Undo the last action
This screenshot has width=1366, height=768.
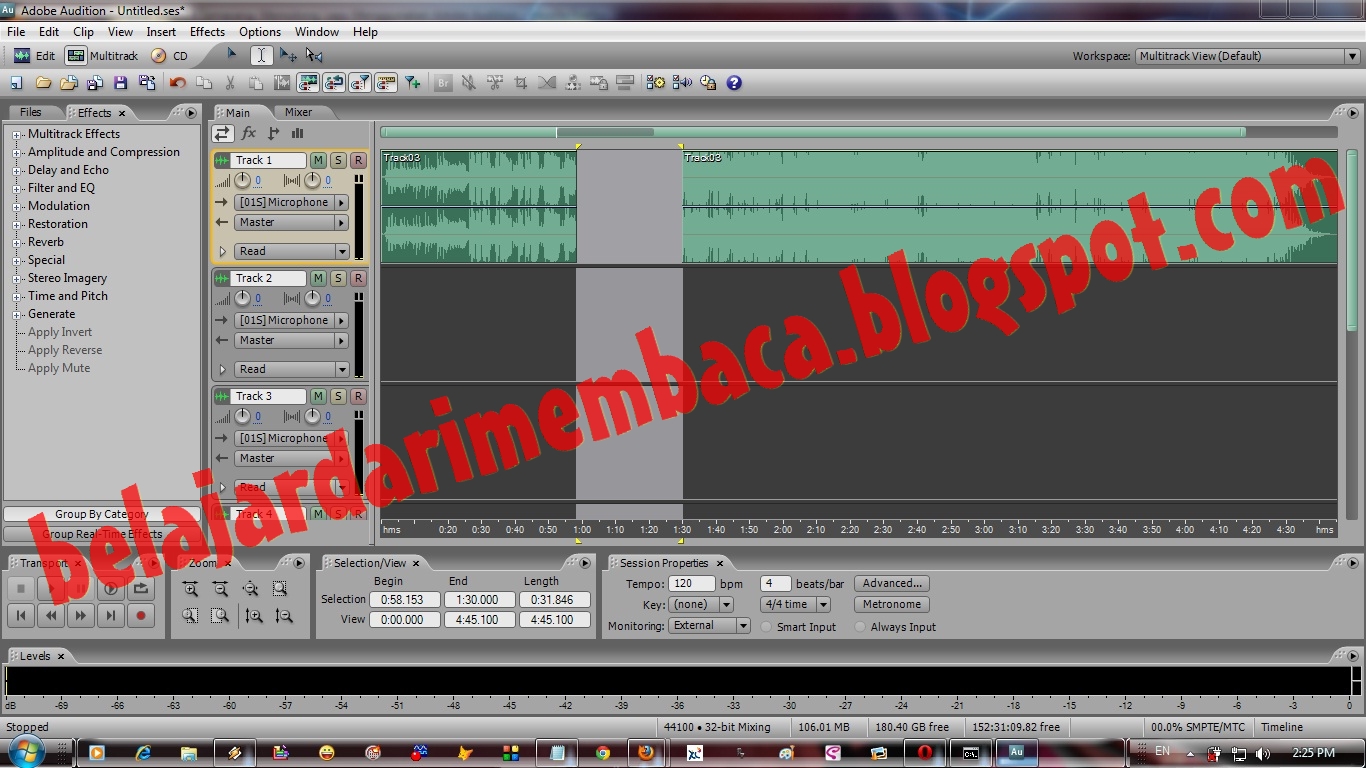coord(178,83)
